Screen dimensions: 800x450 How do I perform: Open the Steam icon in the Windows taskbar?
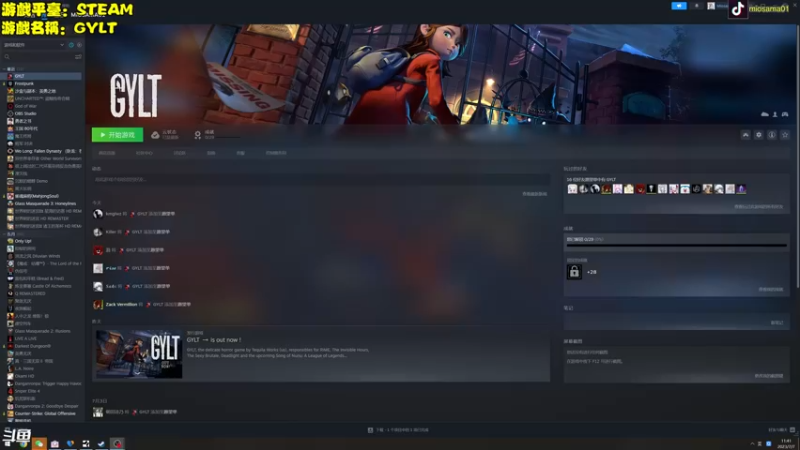click(101, 443)
